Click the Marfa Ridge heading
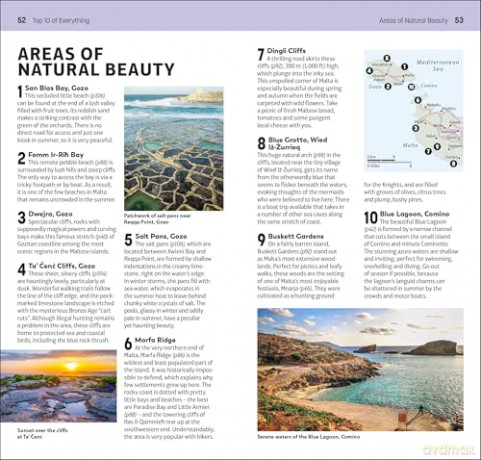 tap(155, 340)
